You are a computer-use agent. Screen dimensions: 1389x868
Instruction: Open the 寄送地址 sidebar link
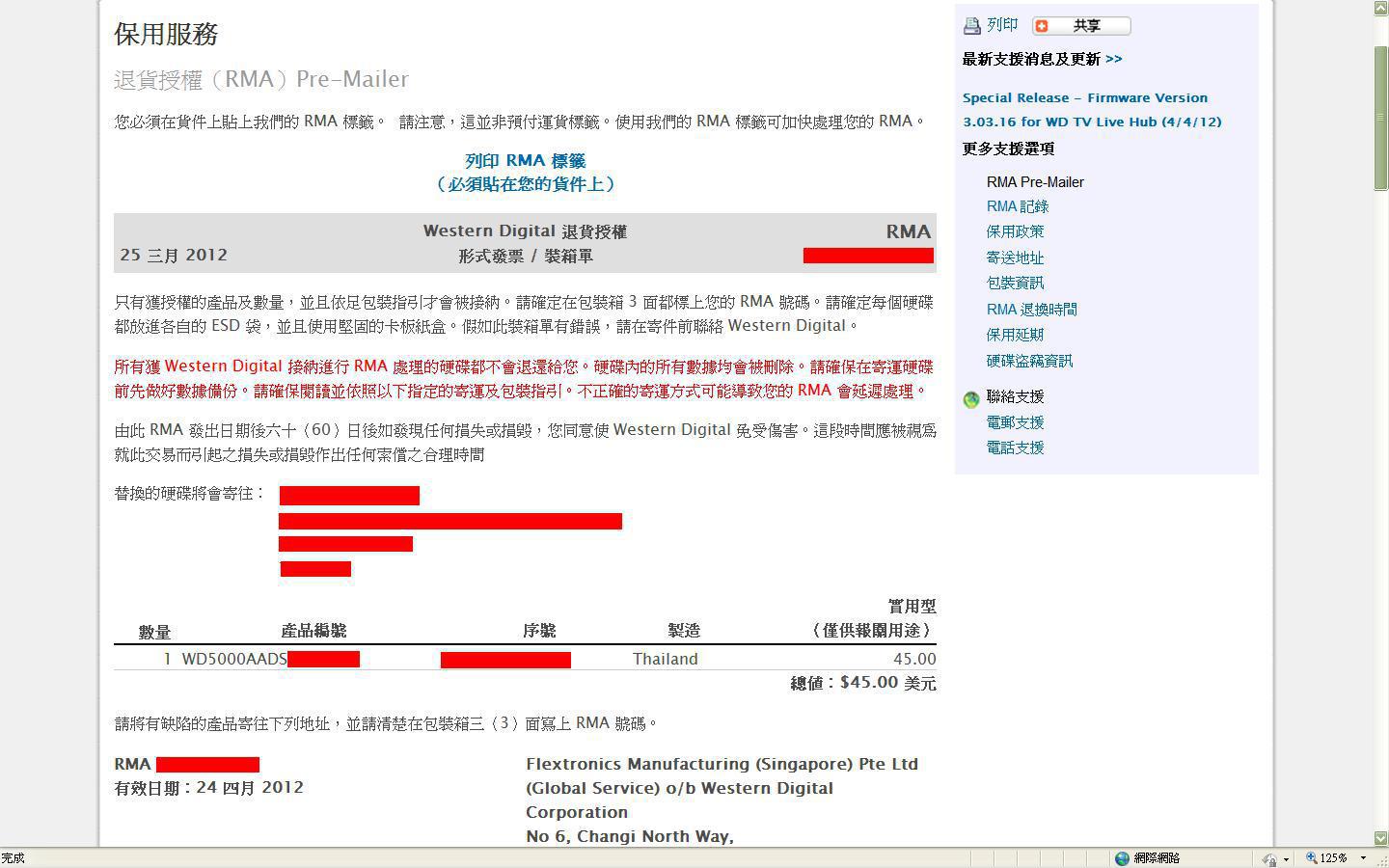click(x=1015, y=258)
